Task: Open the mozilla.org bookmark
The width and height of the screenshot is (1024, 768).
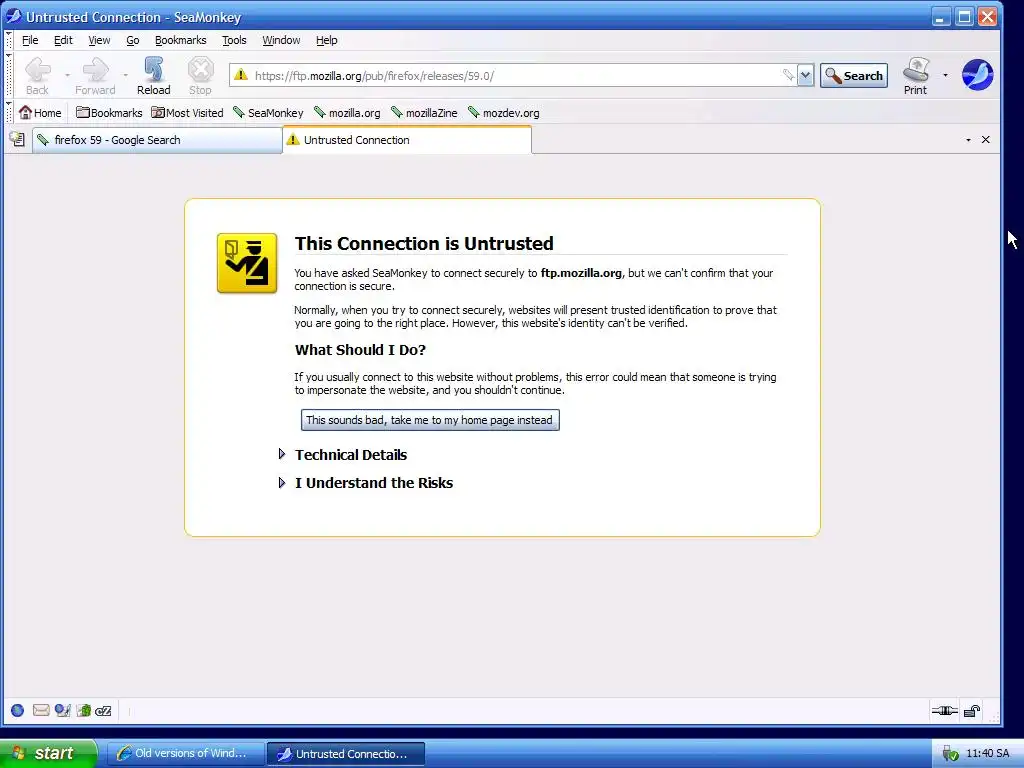Action: point(347,112)
